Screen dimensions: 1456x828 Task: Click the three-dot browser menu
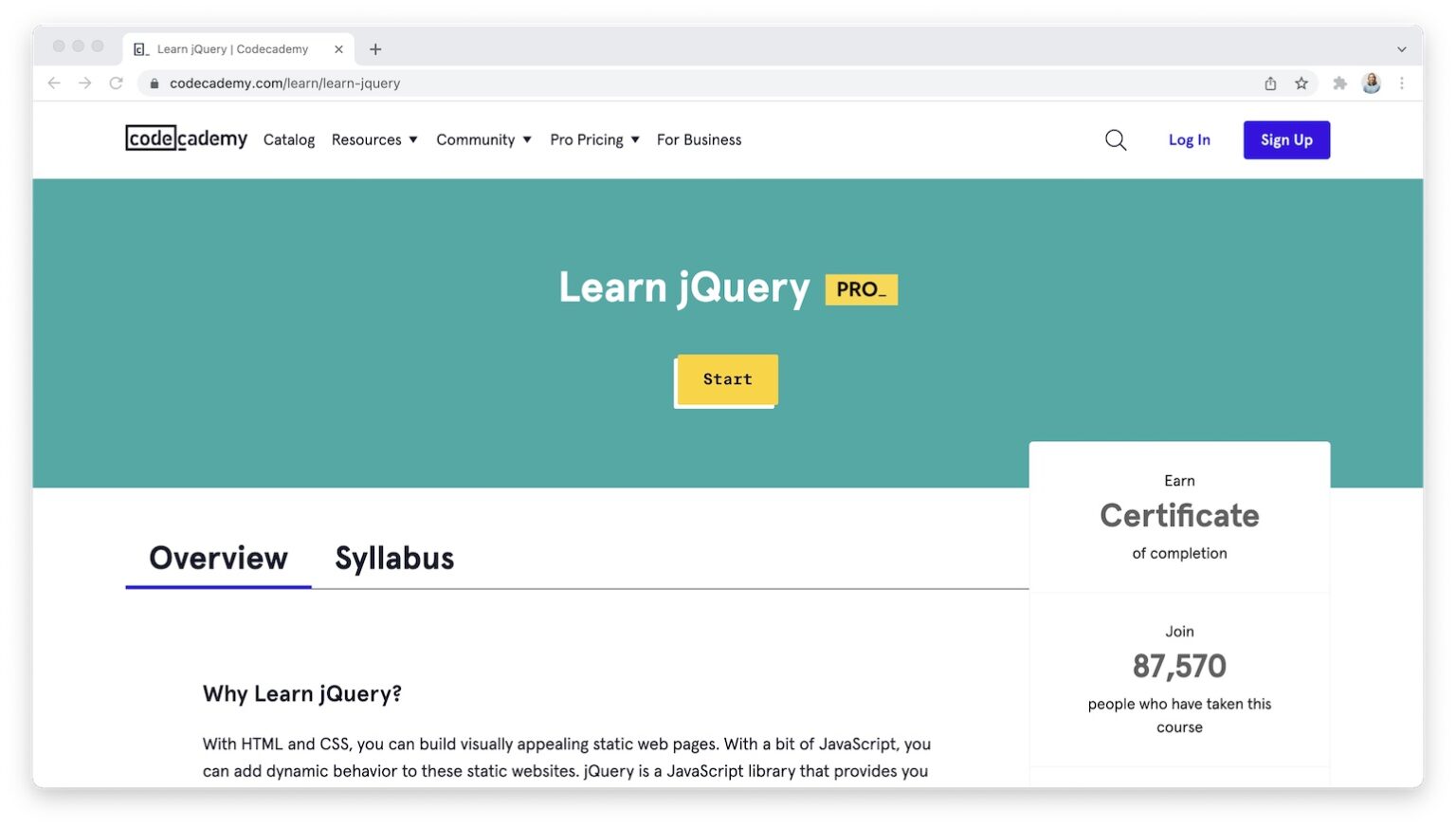1403,83
